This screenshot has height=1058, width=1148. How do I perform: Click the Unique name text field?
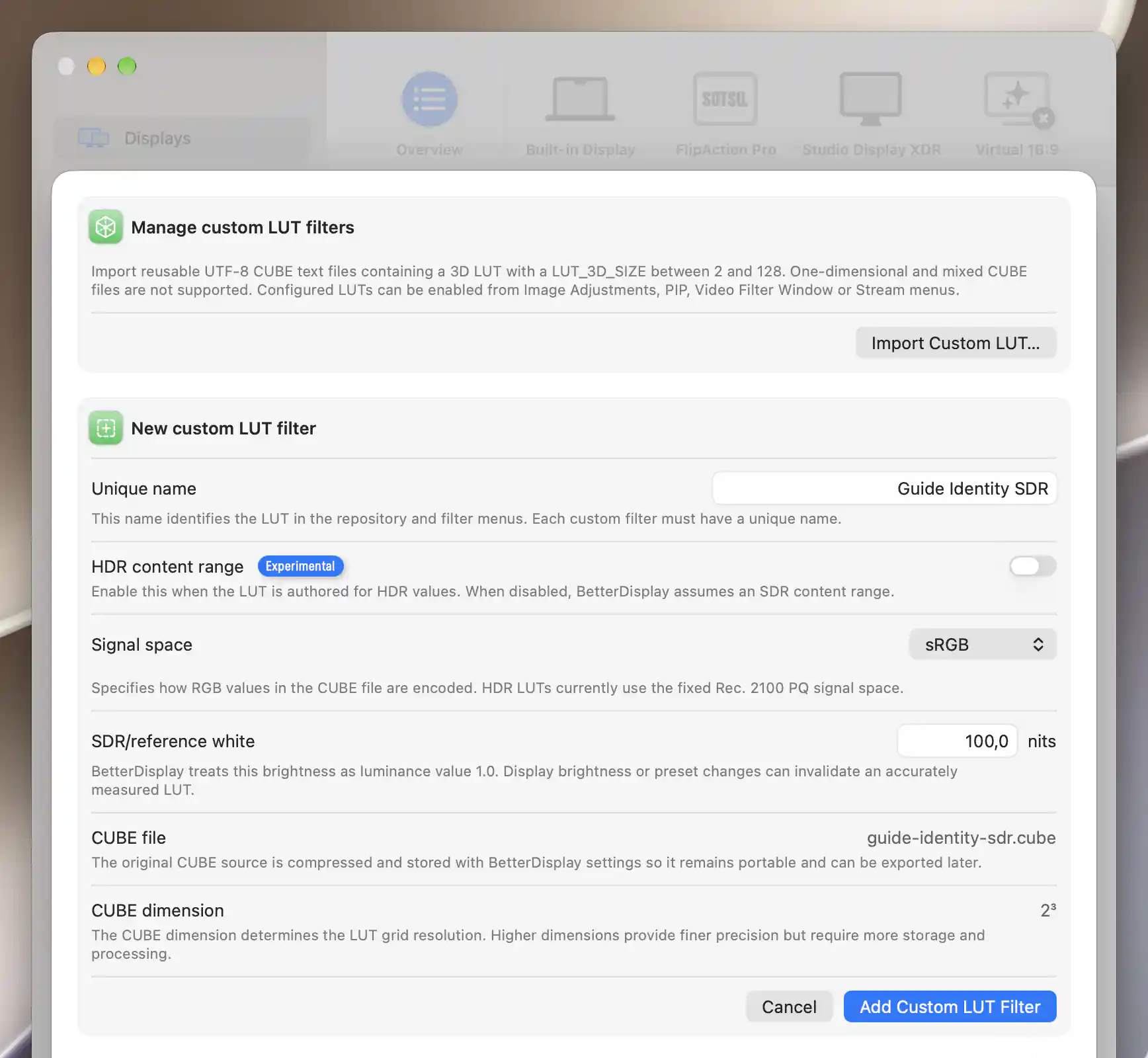coord(884,489)
